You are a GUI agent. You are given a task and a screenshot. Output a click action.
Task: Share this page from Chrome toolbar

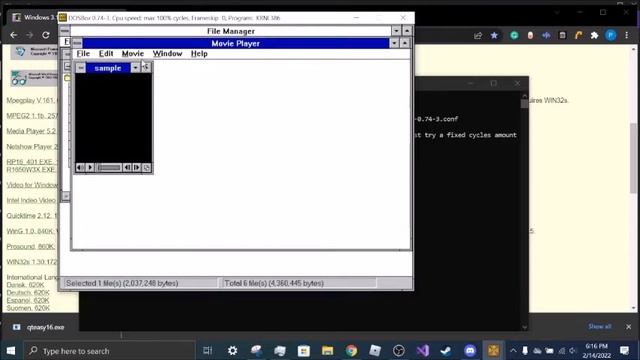(x=478, y=36)
